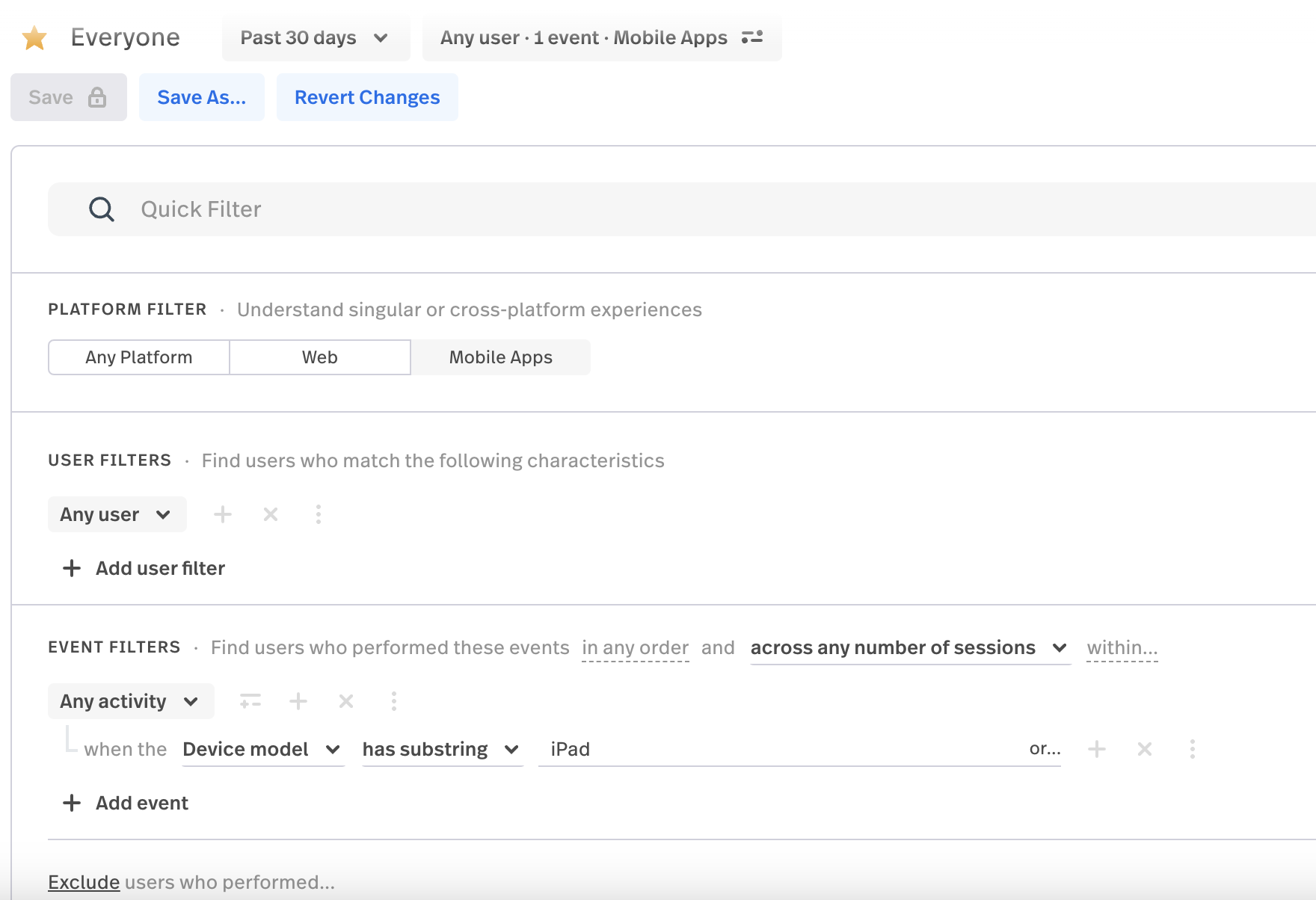This screenshot has height=900, width=1316.
Task: Click the add property filter icon beside Any activity
Action: click(x=250, y=701)
